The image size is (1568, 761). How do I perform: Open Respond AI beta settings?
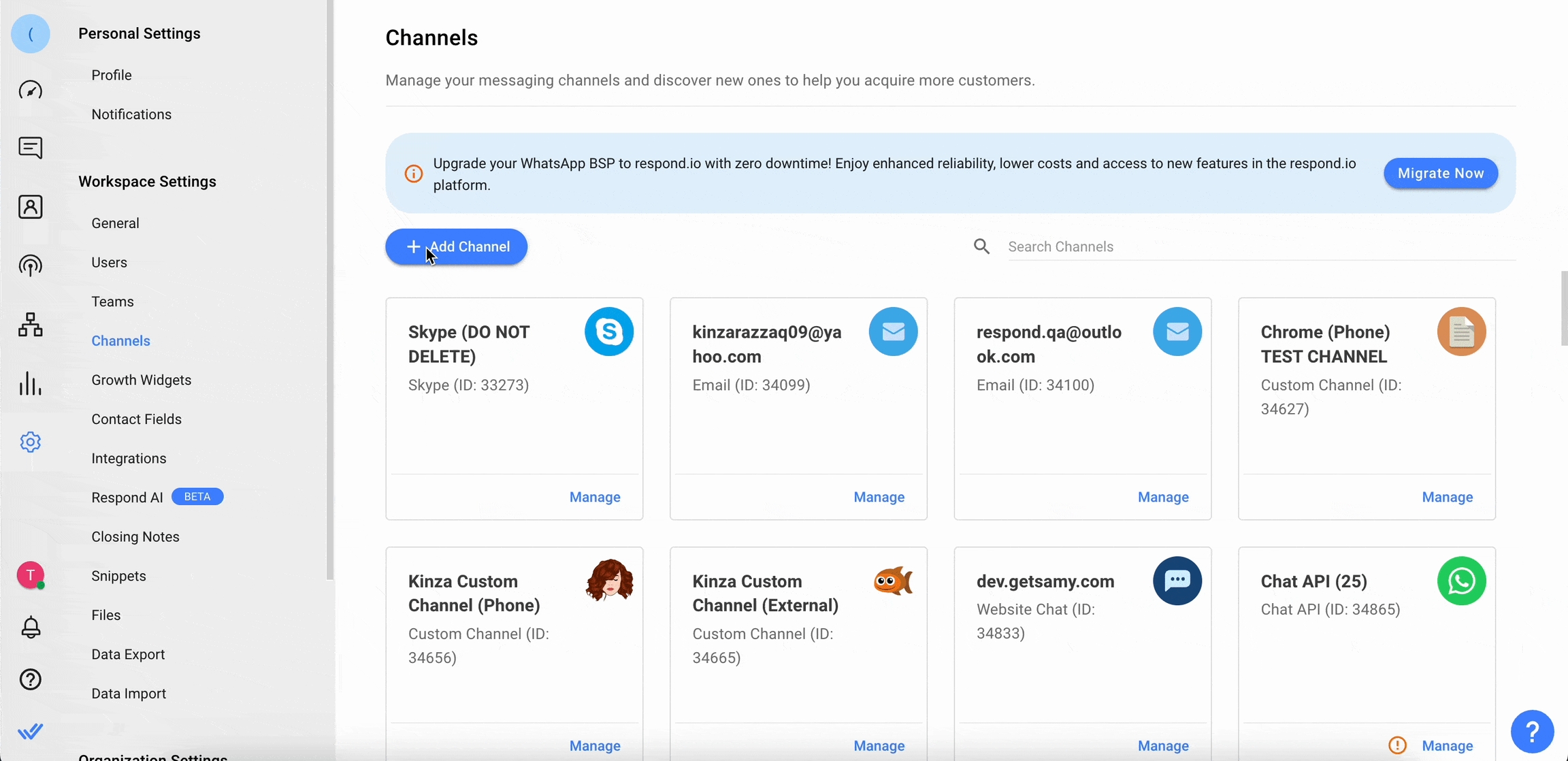127,498
